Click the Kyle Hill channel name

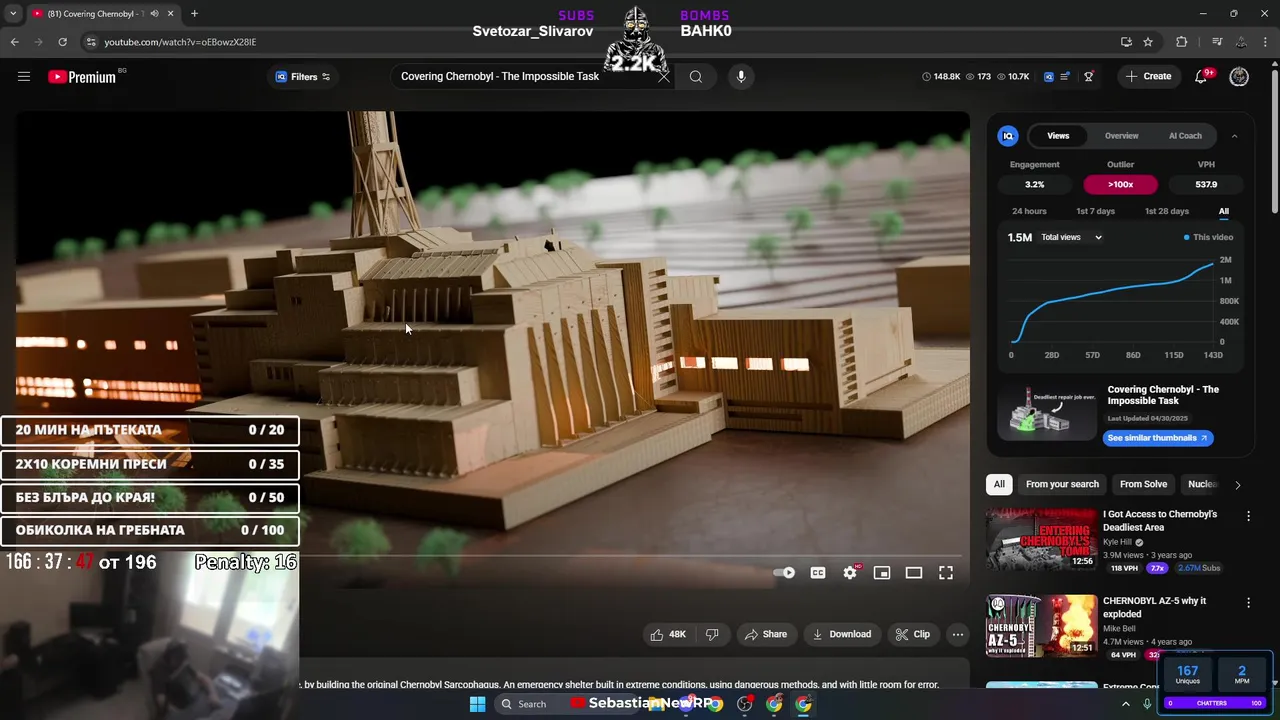tap(1117, 542)
